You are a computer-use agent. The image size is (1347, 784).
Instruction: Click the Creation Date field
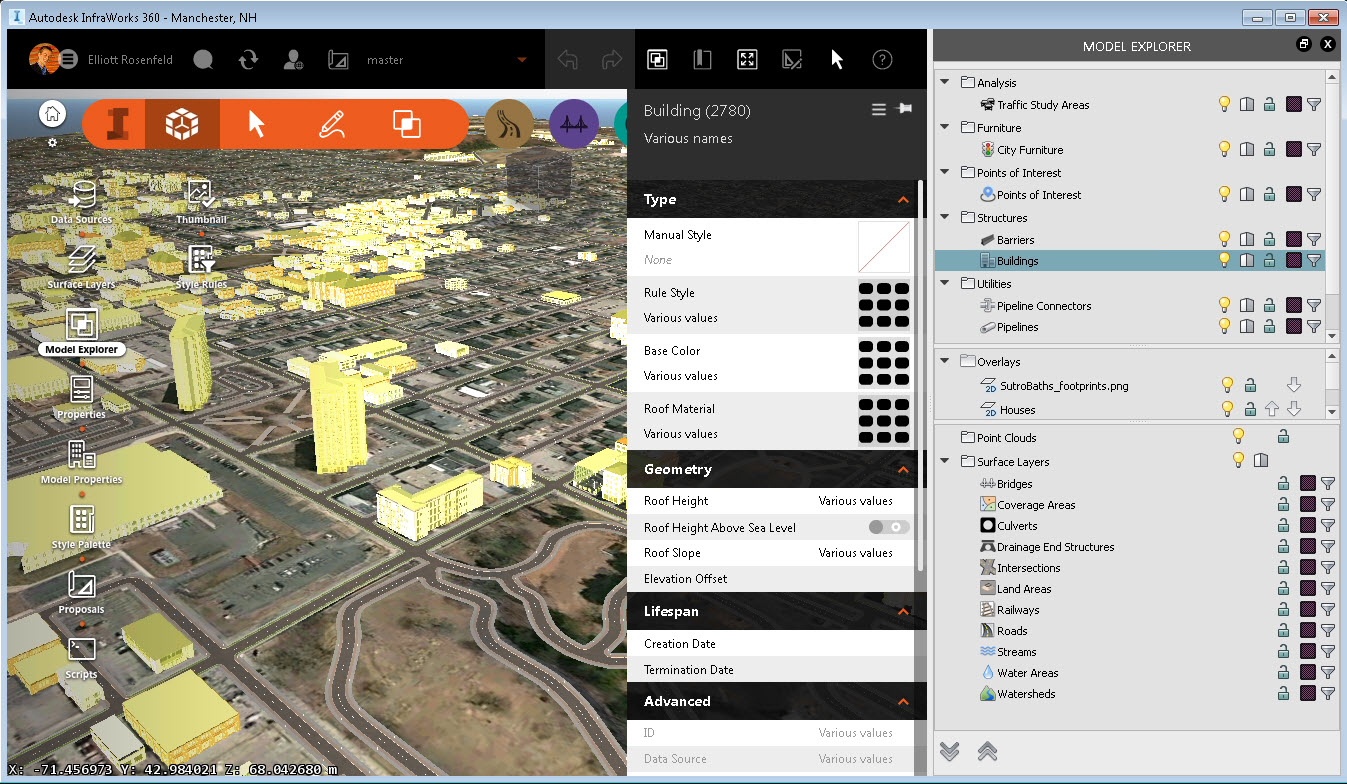770,643
